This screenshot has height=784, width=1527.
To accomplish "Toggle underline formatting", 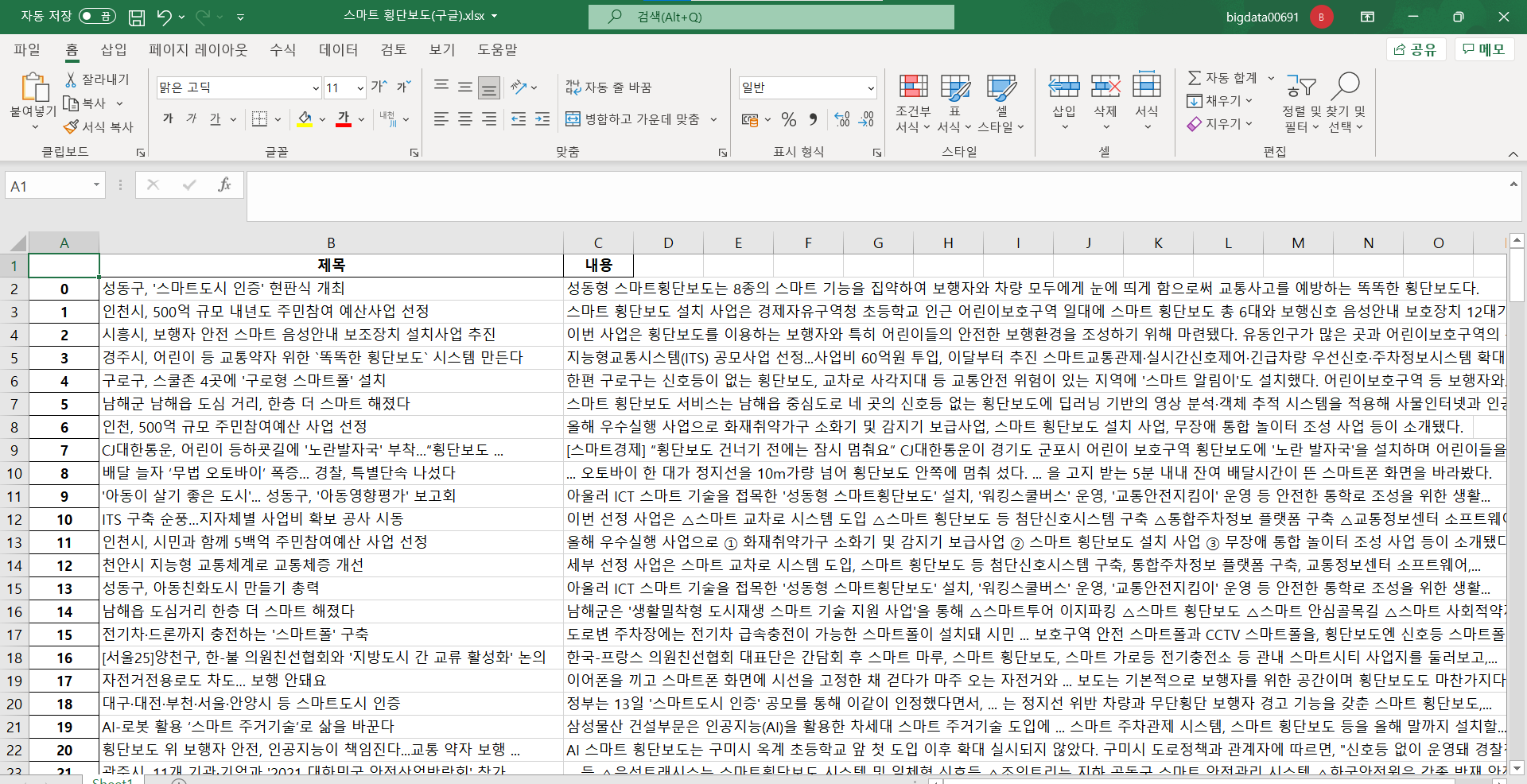I will pos(215,118).
